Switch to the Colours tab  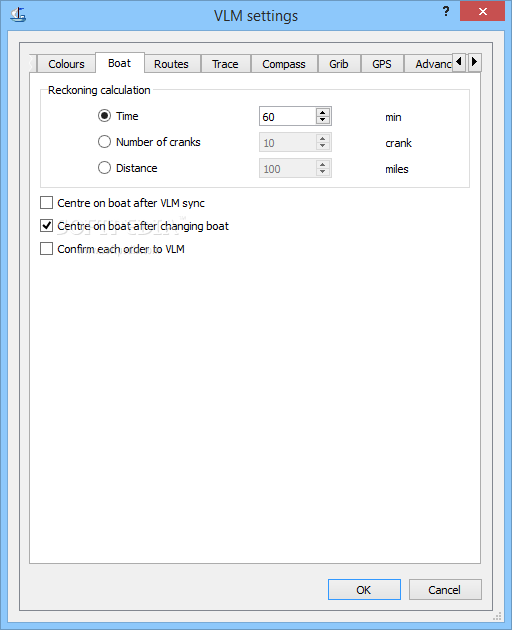pos(66,64)
